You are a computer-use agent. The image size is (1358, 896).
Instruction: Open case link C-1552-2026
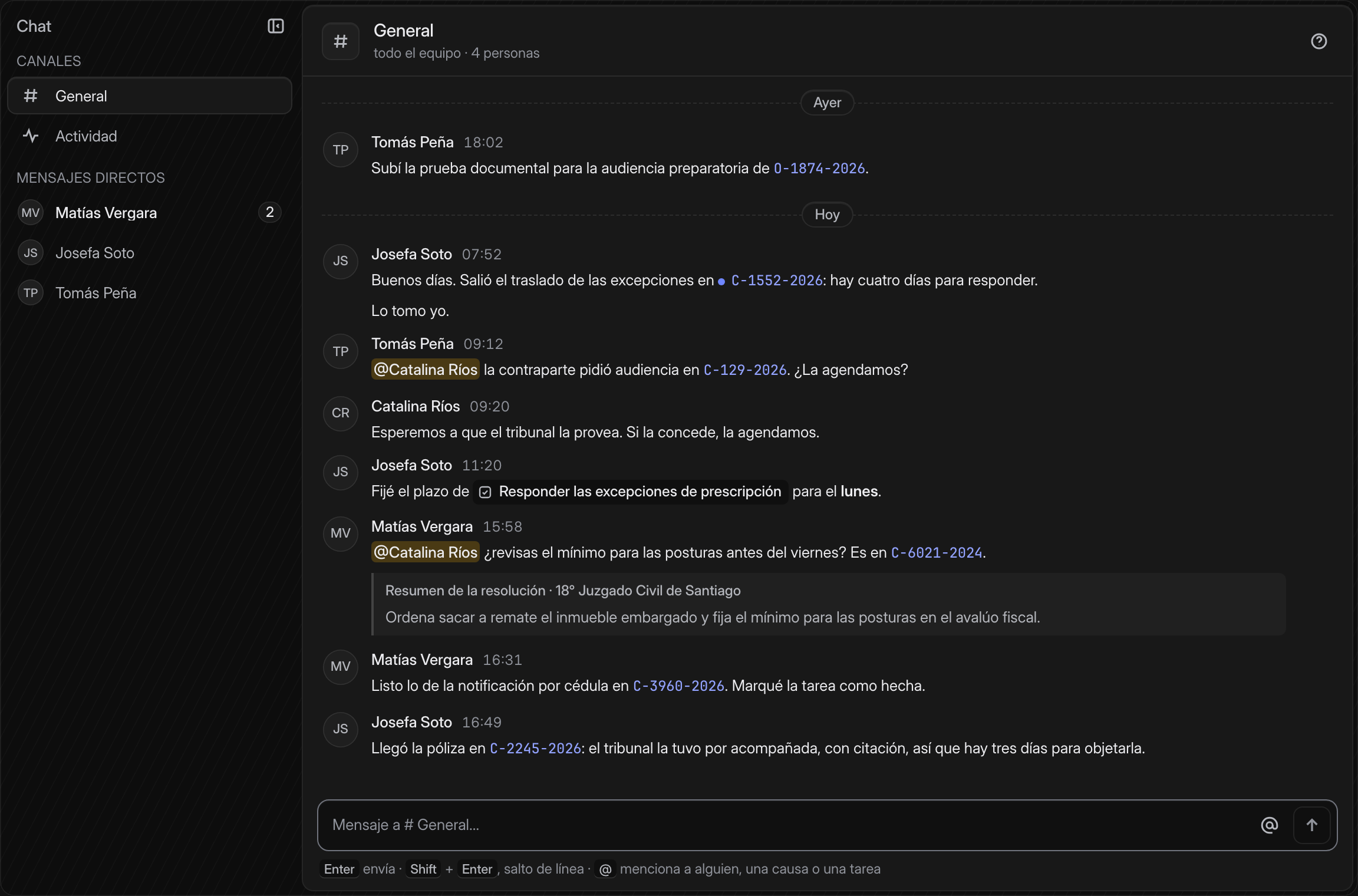click(777, 281)
